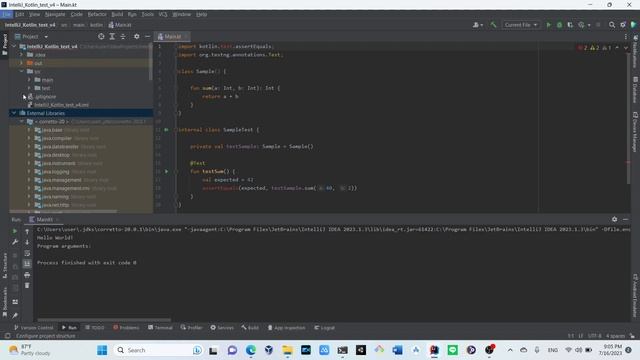The height and width of the screenshot is (360, 640).
Task: Toggle the Project side tool window button
Action: [4, 44]
